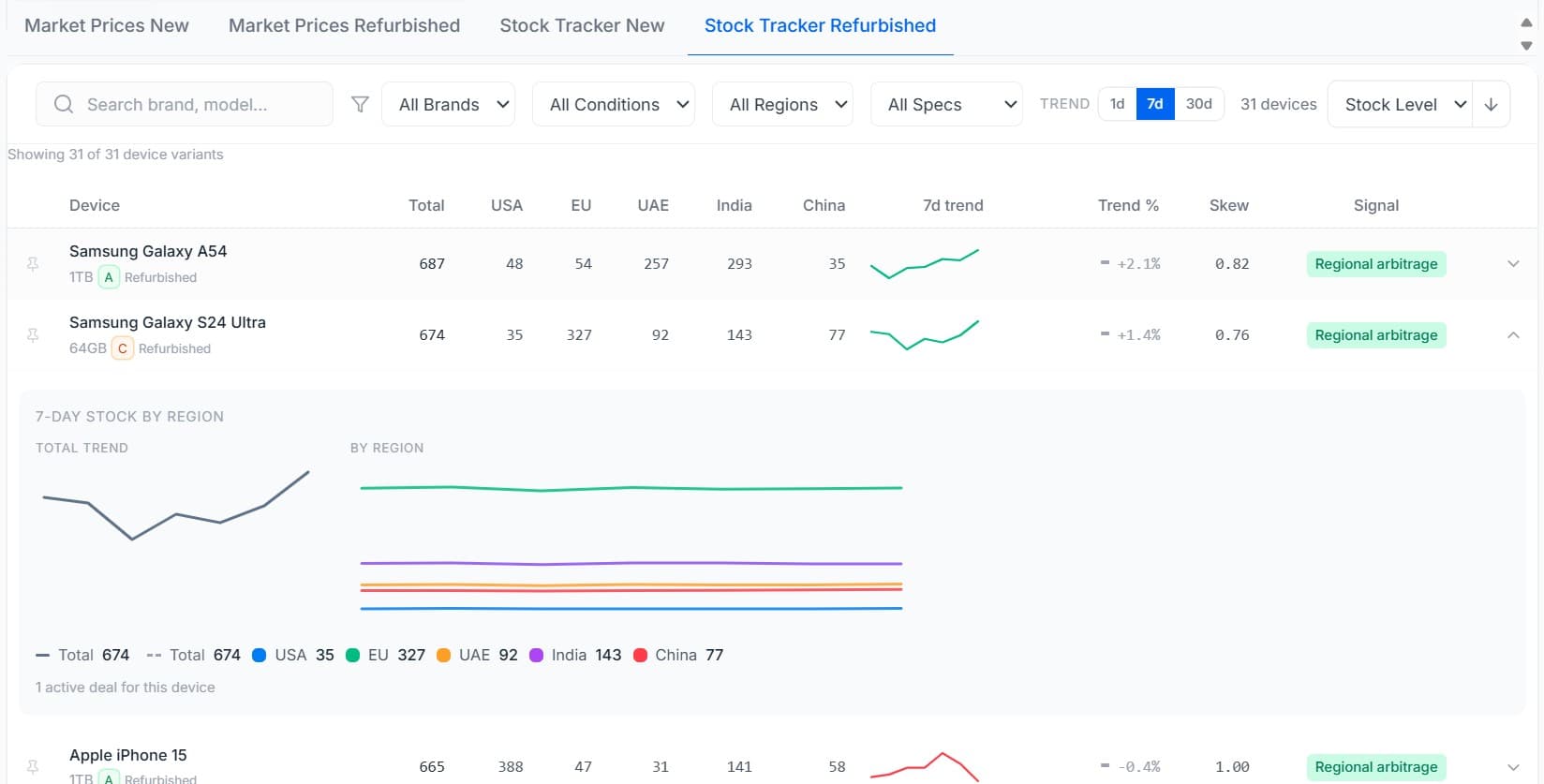
Task: Click the Total Trend line chart
Action: 176,506
